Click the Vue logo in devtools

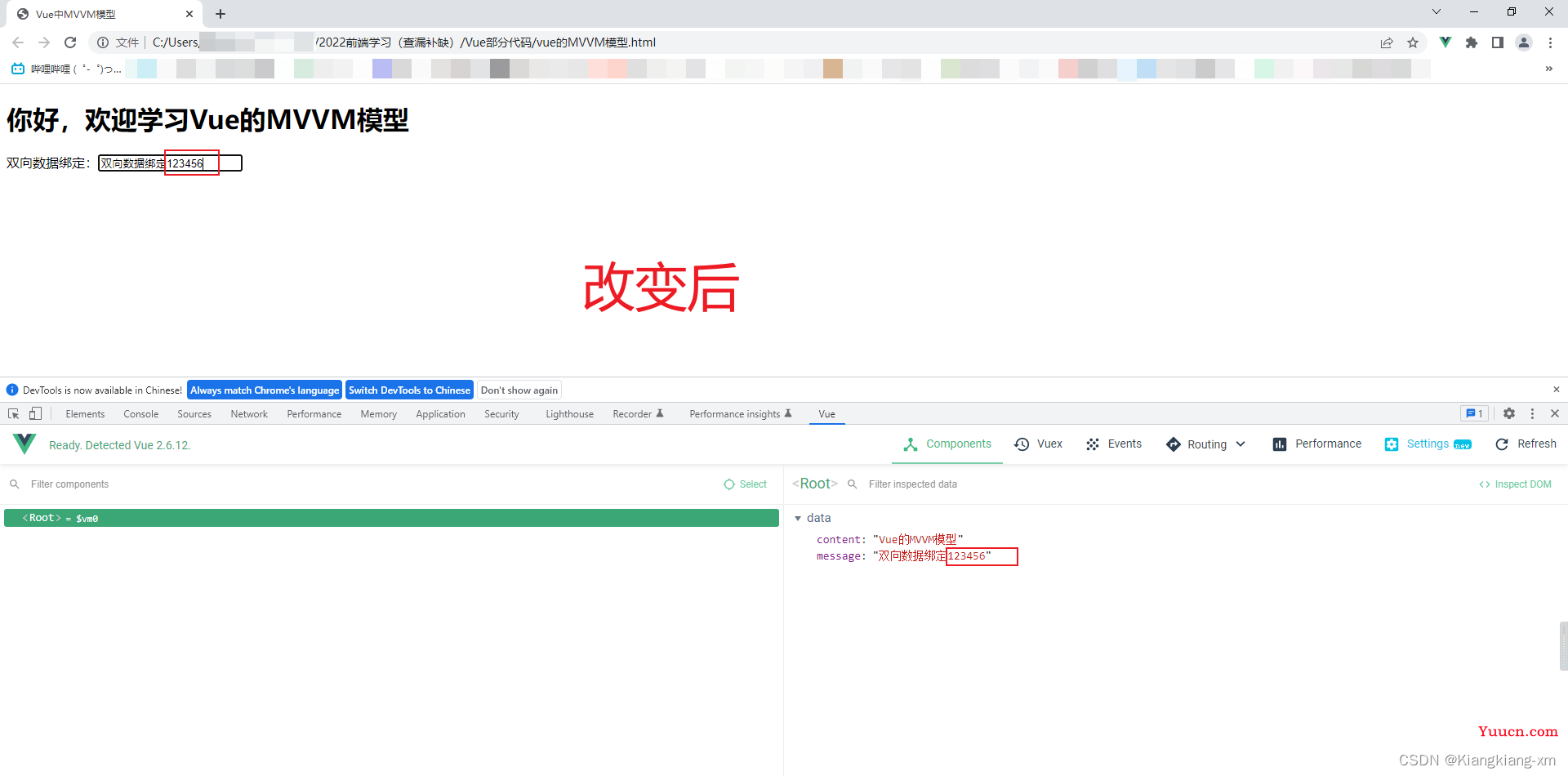pos(24,444)
